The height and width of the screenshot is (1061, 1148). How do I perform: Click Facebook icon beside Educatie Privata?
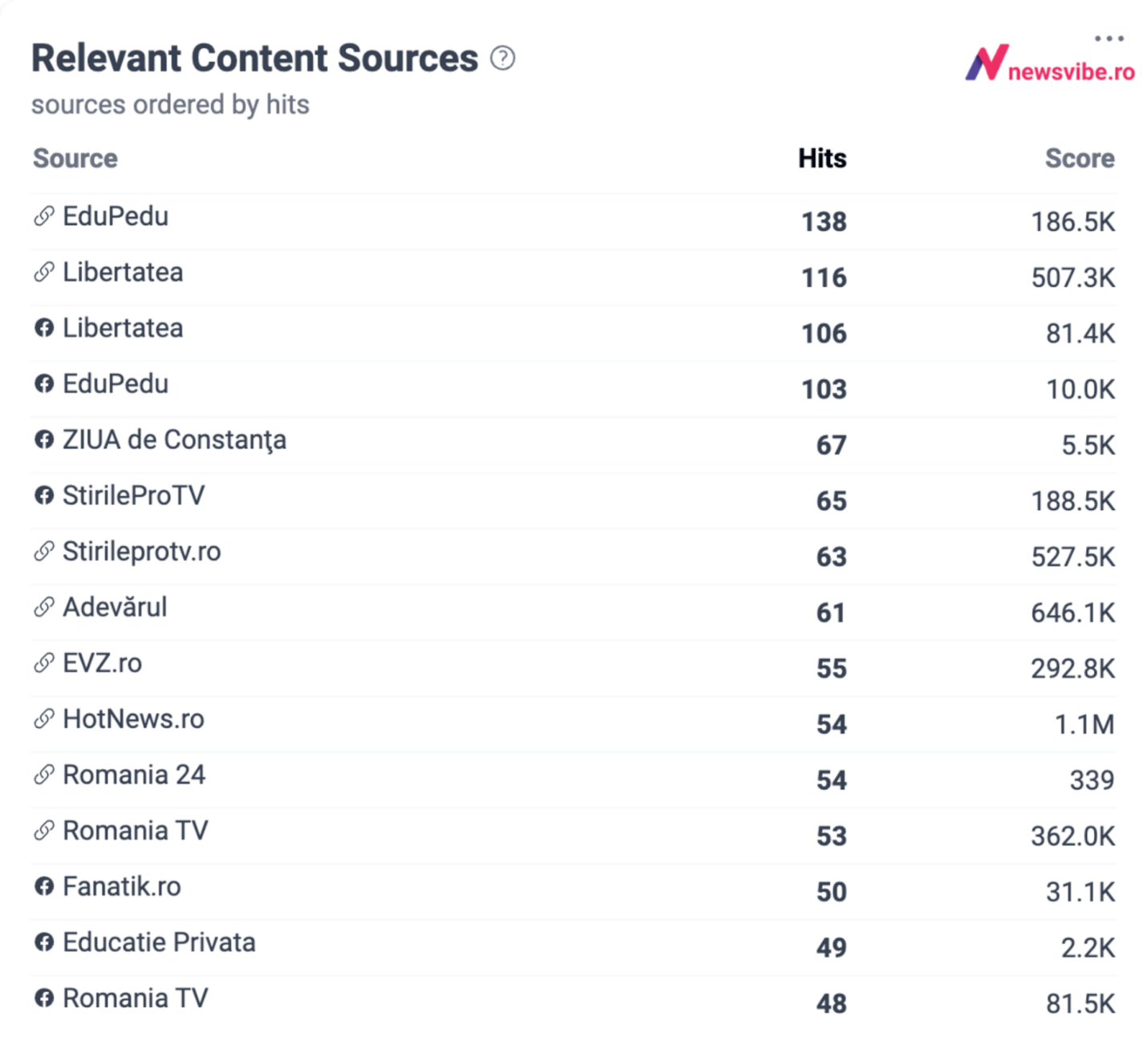[x=44, y=942]
